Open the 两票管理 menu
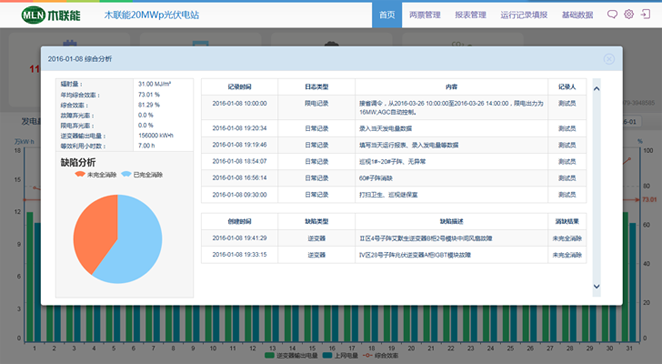Viewport: 662px width, 364px height. coord(425,15)
